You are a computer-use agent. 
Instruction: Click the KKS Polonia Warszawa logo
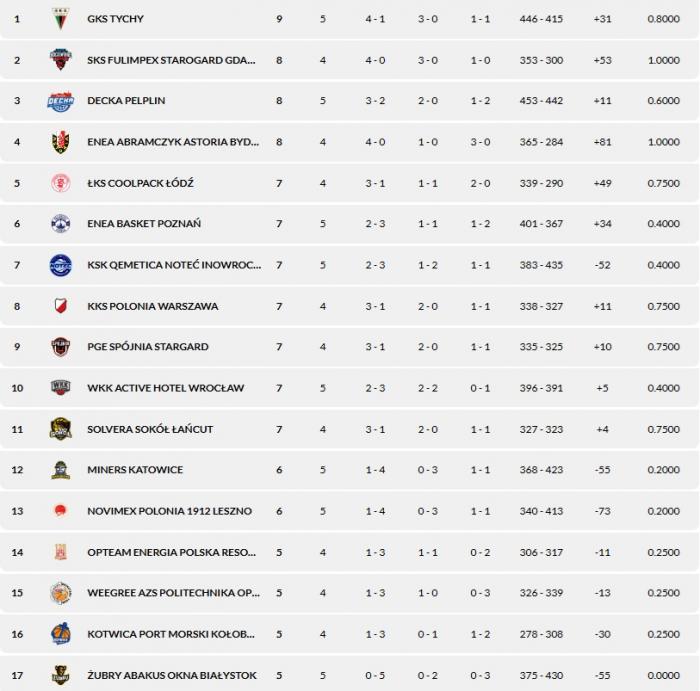tap(61, 306)
